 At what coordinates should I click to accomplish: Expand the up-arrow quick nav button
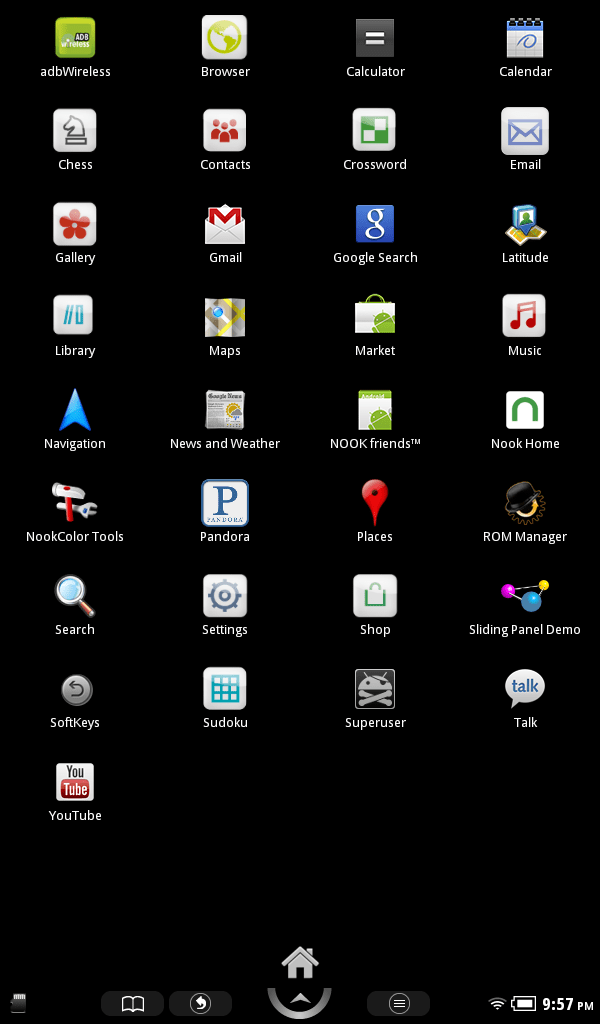(300, 1002)
